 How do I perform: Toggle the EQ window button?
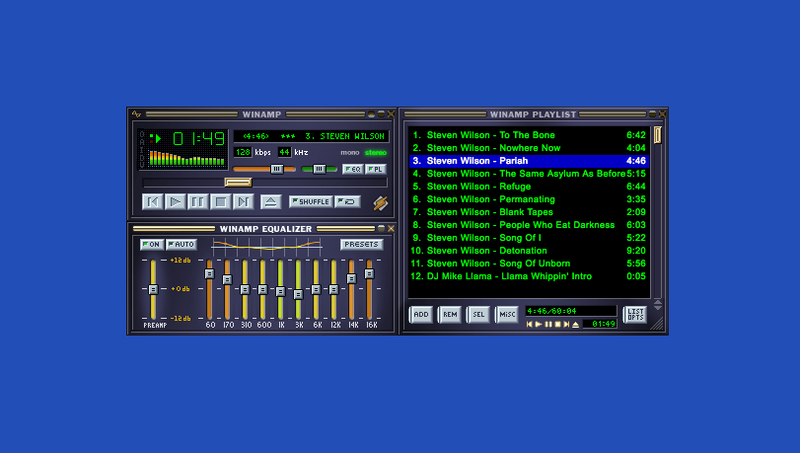click(353, 169)
